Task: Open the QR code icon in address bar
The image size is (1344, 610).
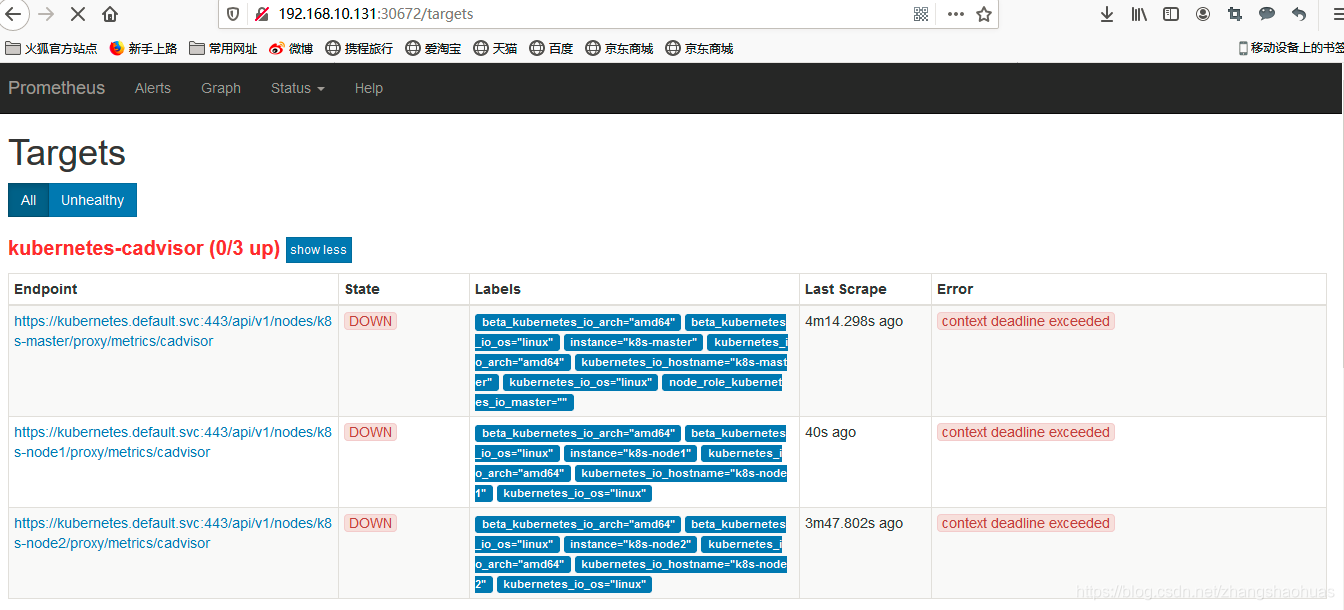Action: (x=921, y=14)
